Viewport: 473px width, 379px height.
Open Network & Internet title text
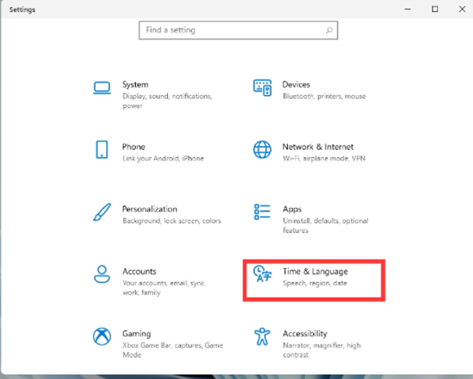coord(318,147)
